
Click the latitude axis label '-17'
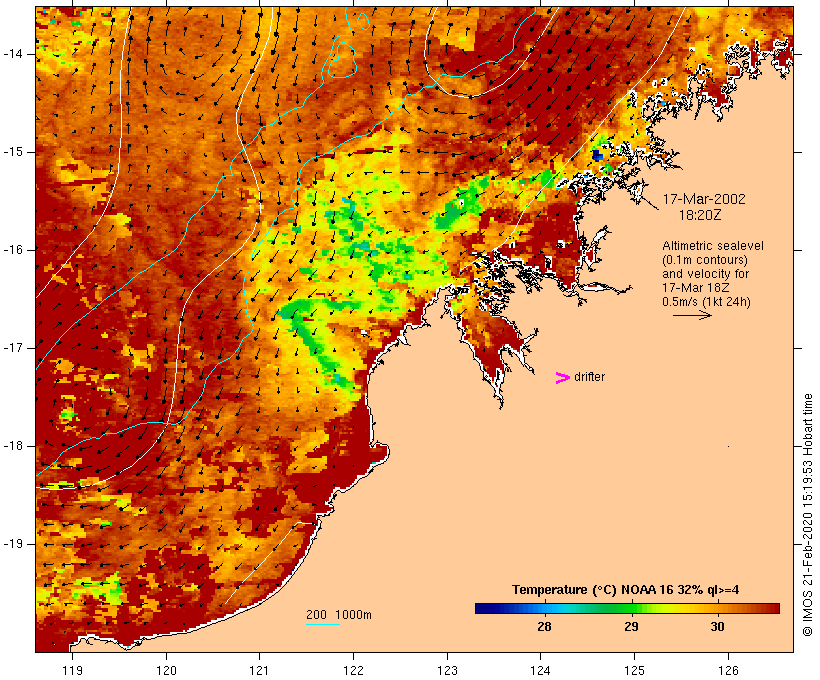click(13, 348)
